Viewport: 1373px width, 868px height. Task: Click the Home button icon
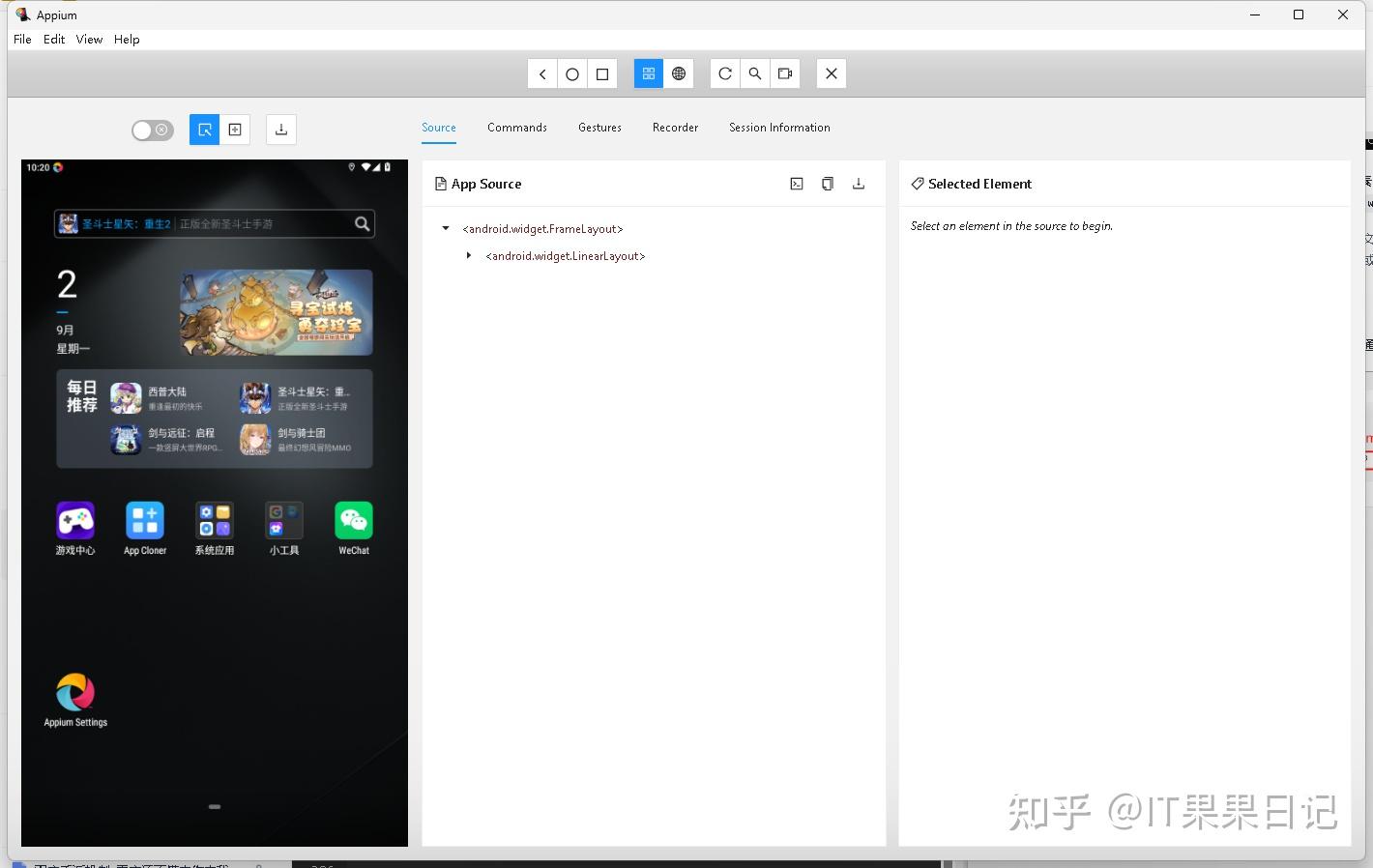click(572, 73)
